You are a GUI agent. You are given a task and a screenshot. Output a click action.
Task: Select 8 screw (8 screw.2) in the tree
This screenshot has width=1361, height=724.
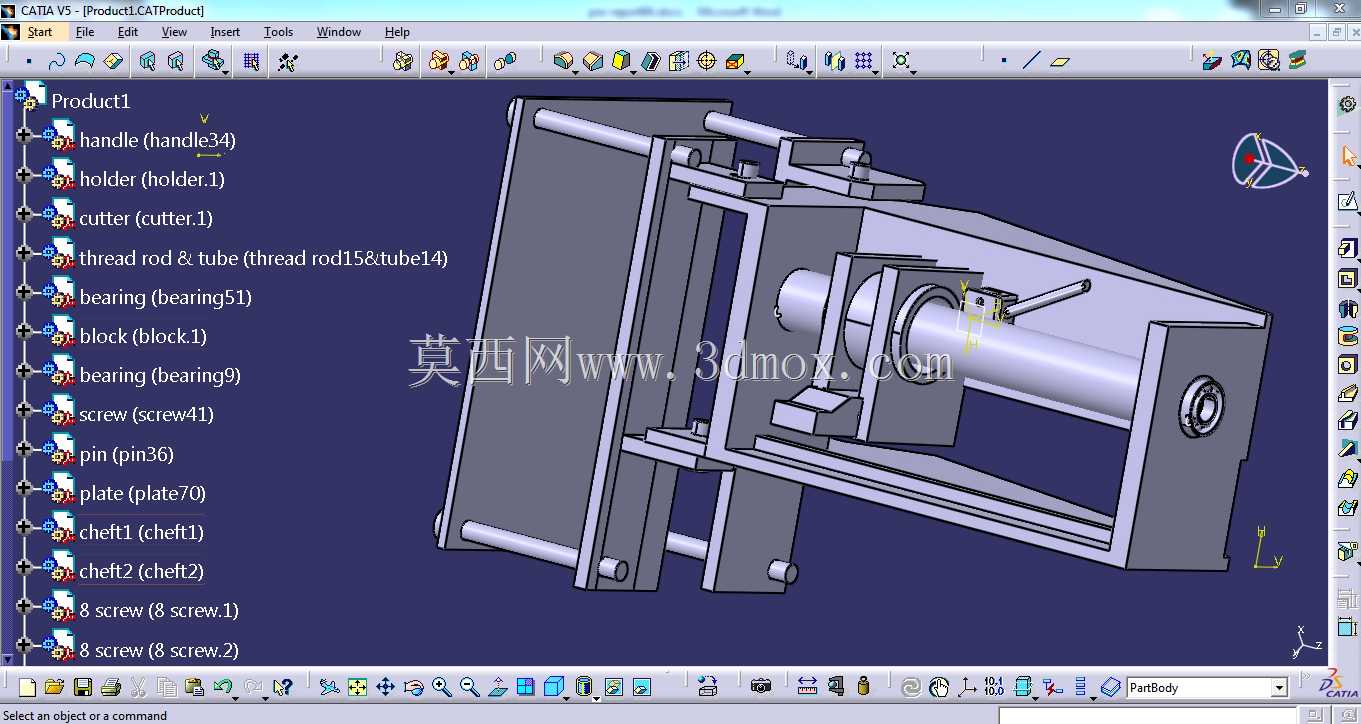(x=159, y=650)
